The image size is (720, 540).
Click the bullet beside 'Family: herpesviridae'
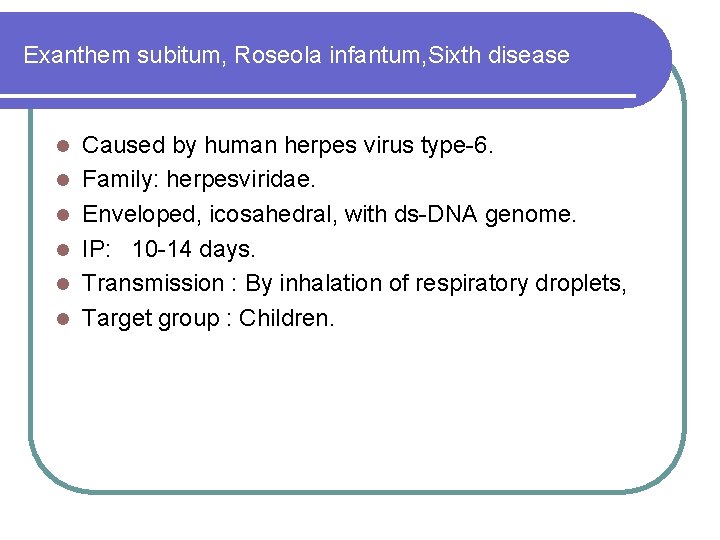pos(63,180)
